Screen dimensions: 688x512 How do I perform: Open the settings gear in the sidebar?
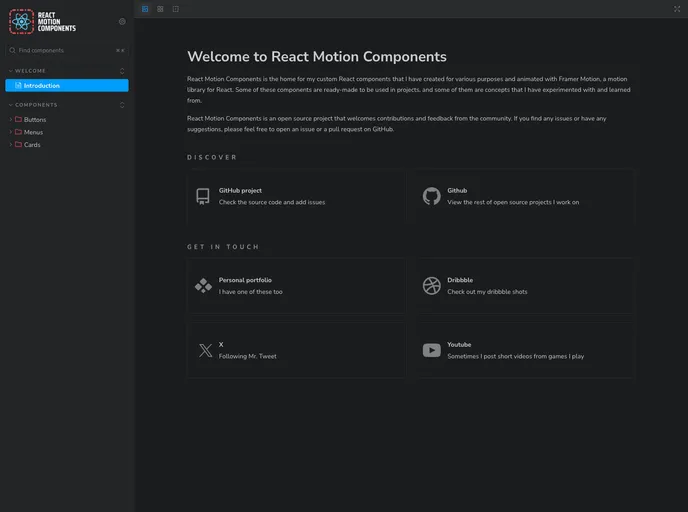122,21
